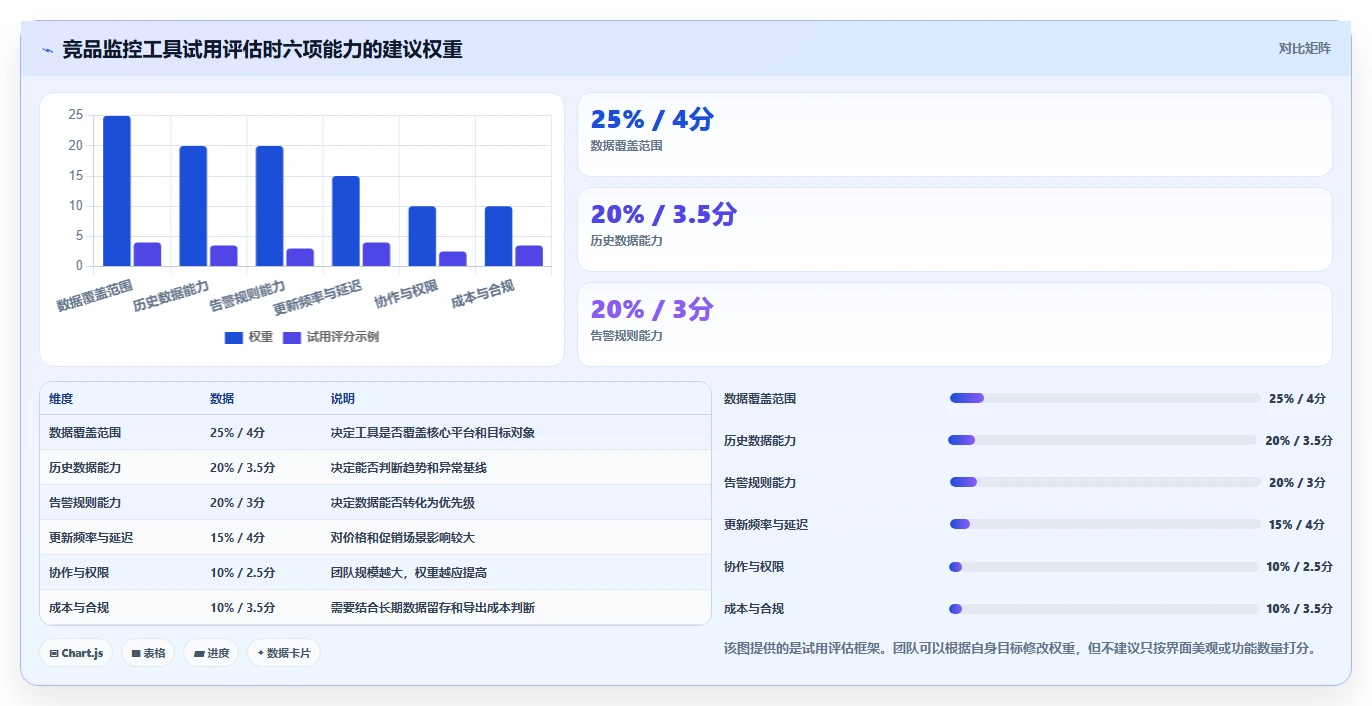
Task: Click the weight bar for 协作与权限
Action: tap(422, 236)
